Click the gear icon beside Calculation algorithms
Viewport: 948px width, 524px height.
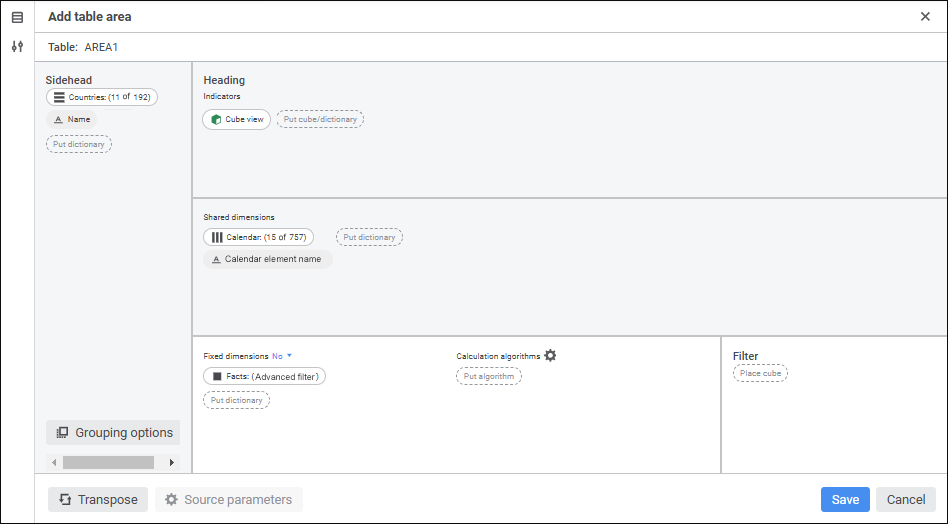[550, 355]
